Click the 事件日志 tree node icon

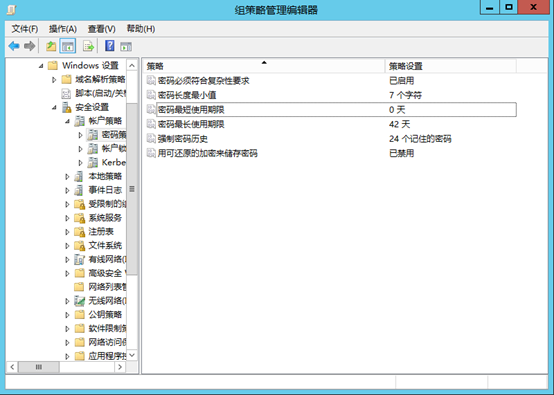click(78, 190)
